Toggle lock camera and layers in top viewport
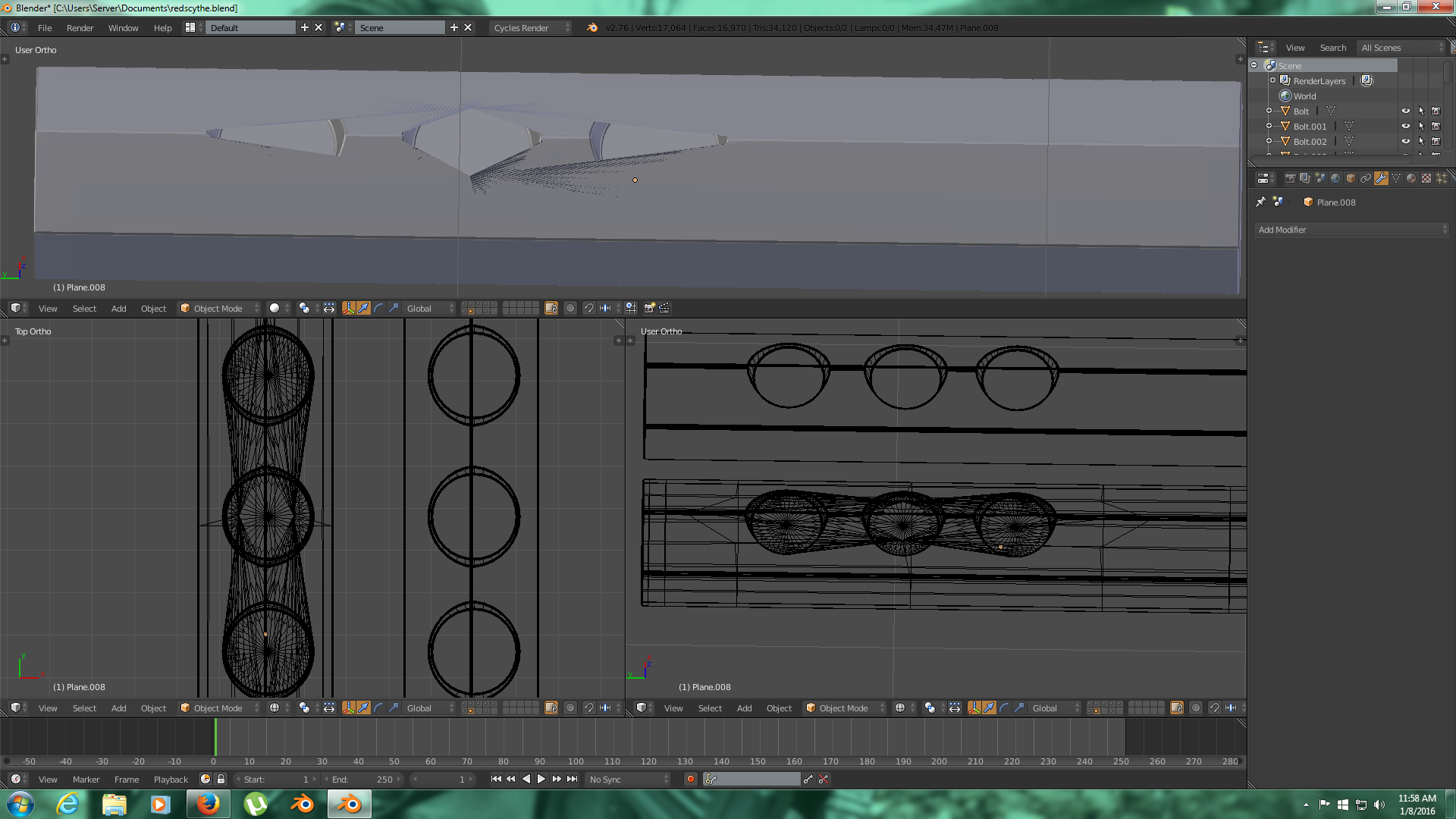 pos(551,308)
